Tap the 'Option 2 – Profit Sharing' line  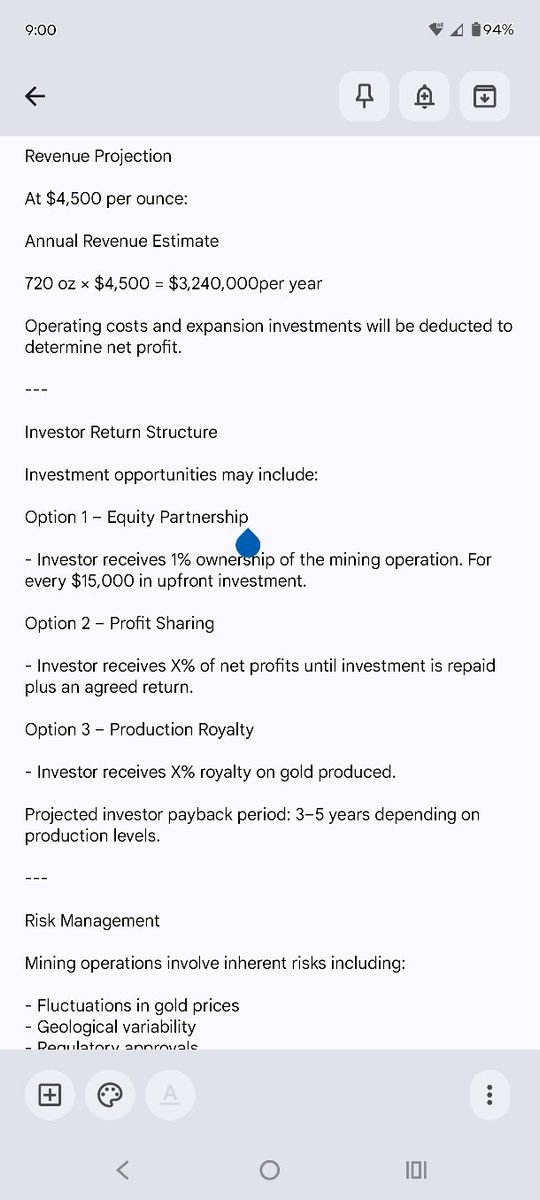(119, 623)
